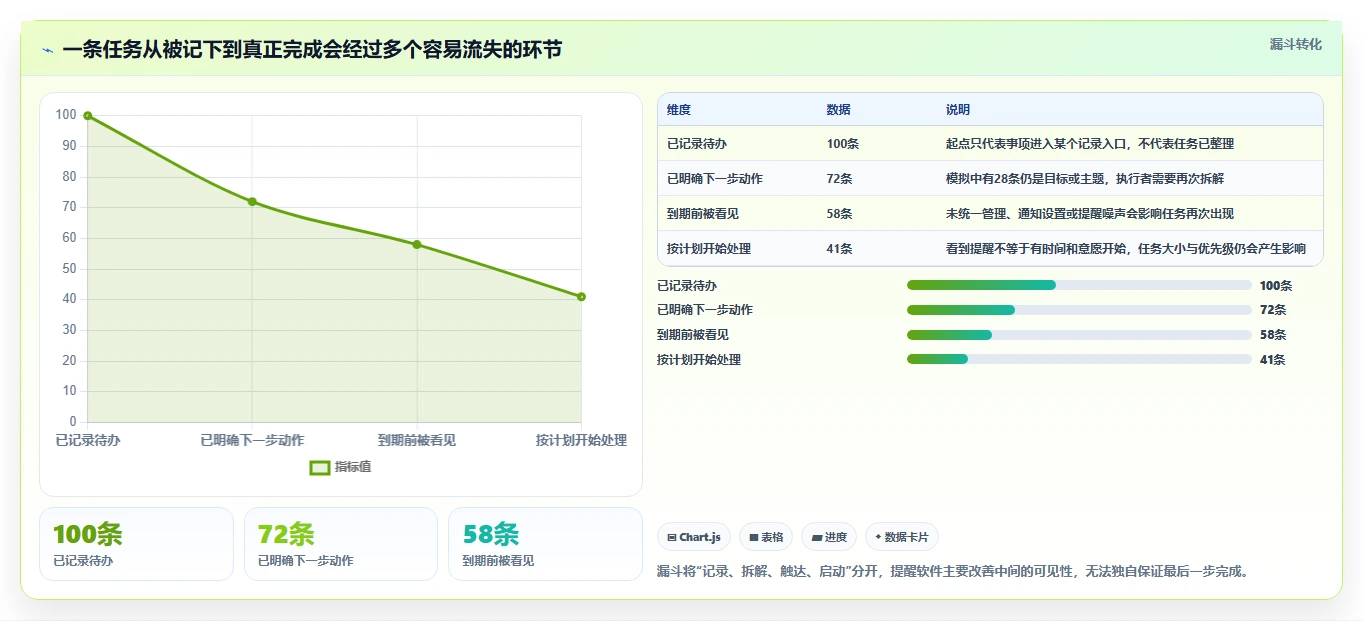The height and width of the screenshot is (621, 1363).
Task: Click x-axis label 已明确下一步动作
Action: pos(252,440)
